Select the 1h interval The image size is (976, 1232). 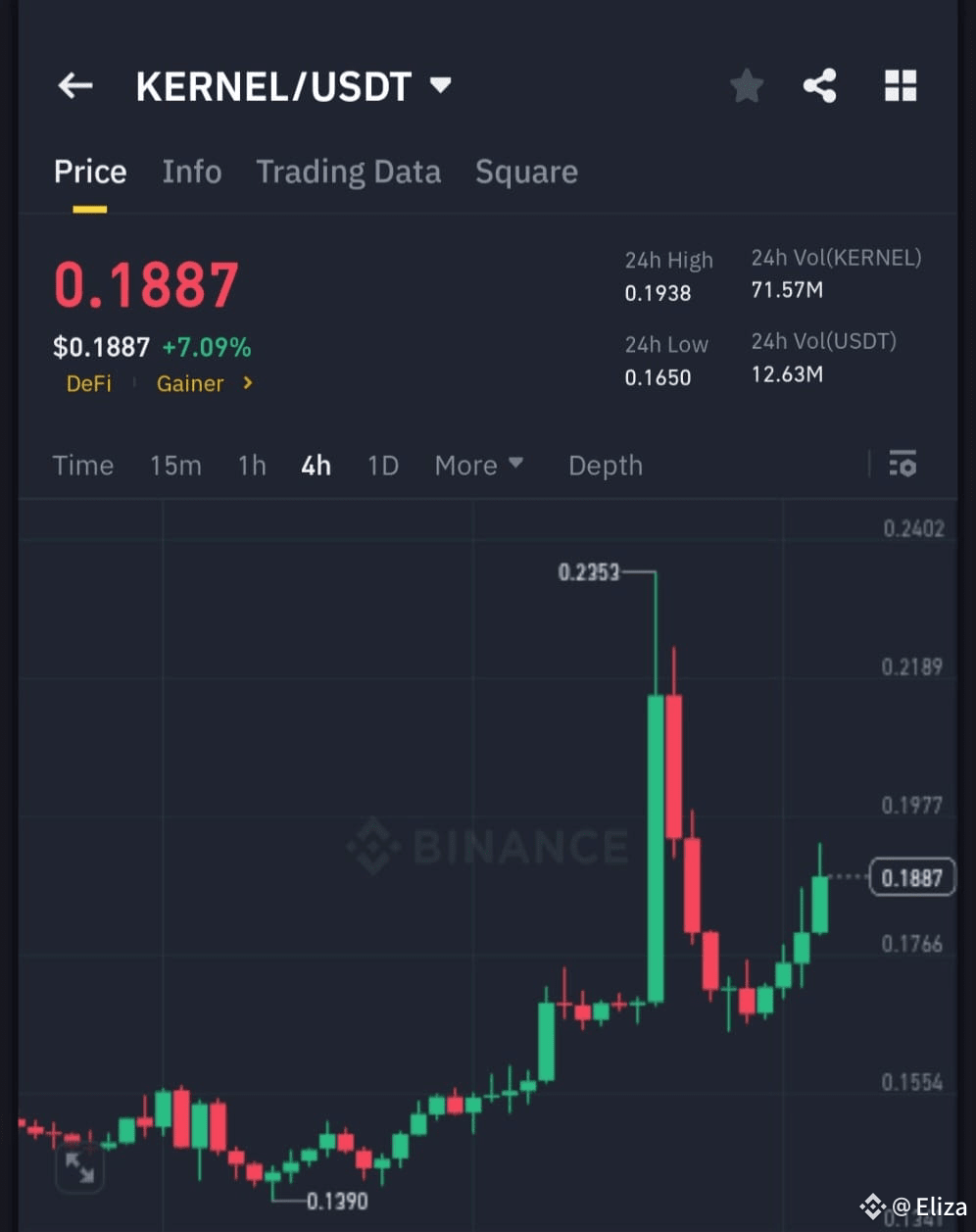(x=252, y=466)
